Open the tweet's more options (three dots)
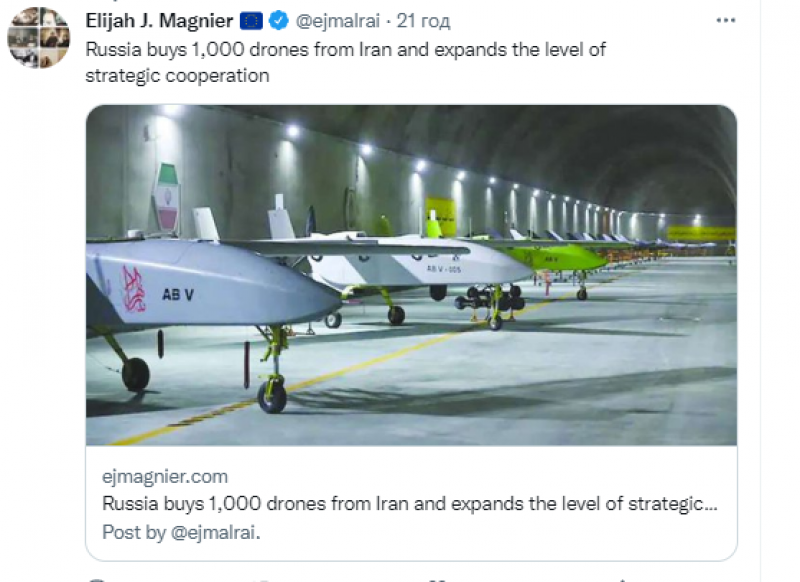800x582 pixels. click(728, 21)
